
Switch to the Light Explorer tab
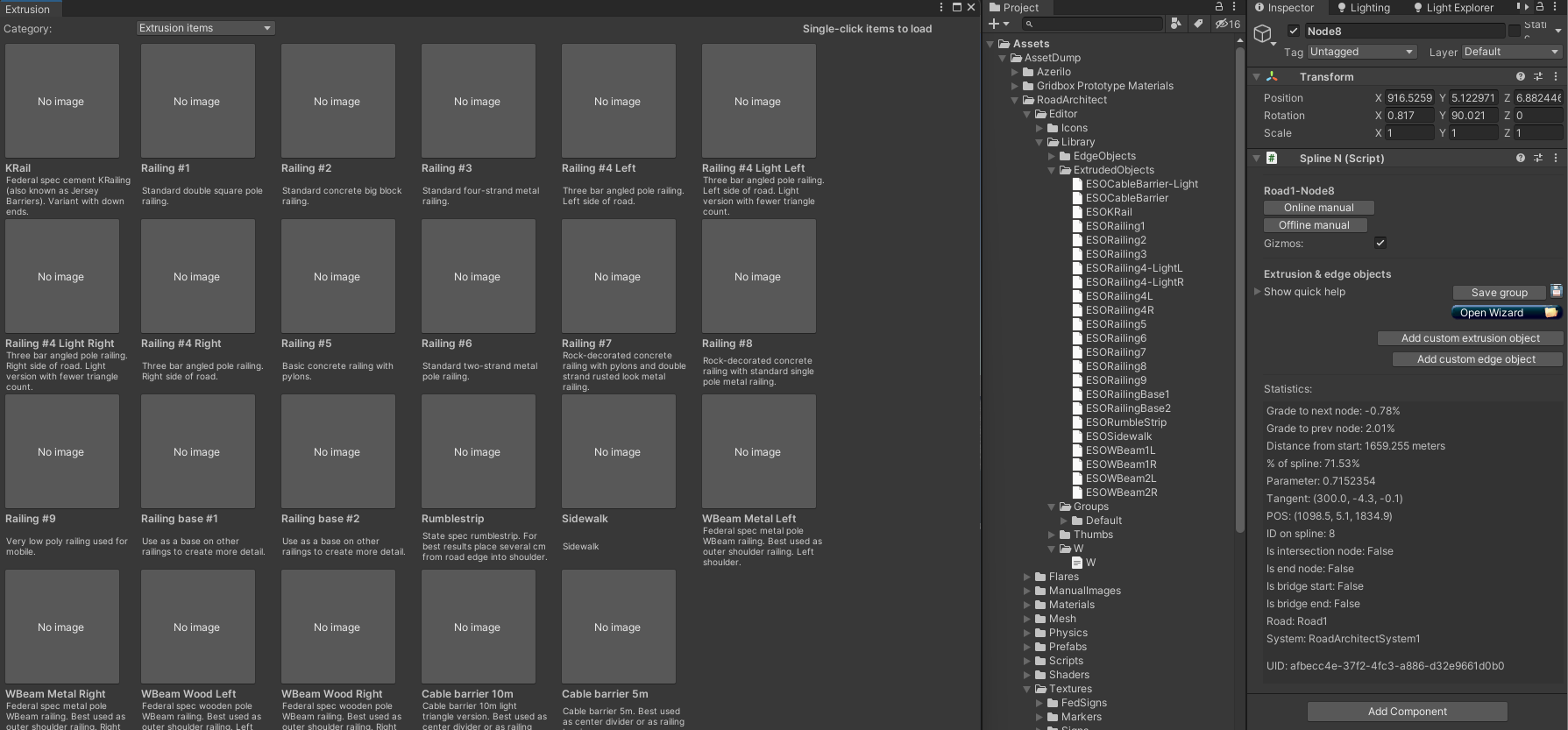coord(1453,8)
